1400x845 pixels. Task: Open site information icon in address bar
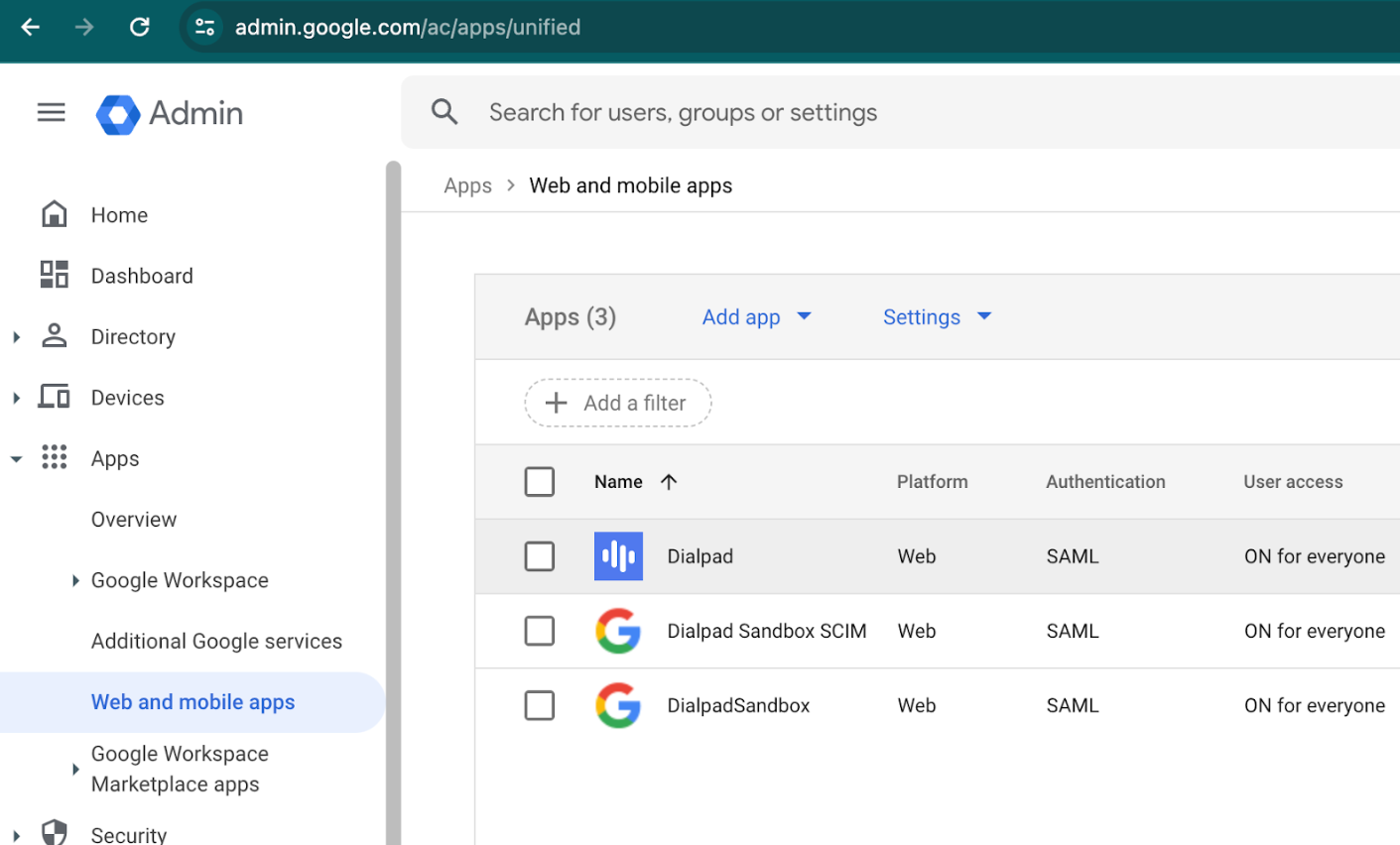tap(205, 27)
